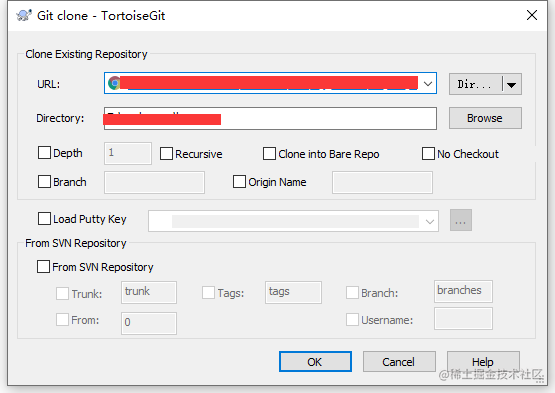Select the Branch checkbox under Depth
Viewport: 555px width, 393px height.
44,182
